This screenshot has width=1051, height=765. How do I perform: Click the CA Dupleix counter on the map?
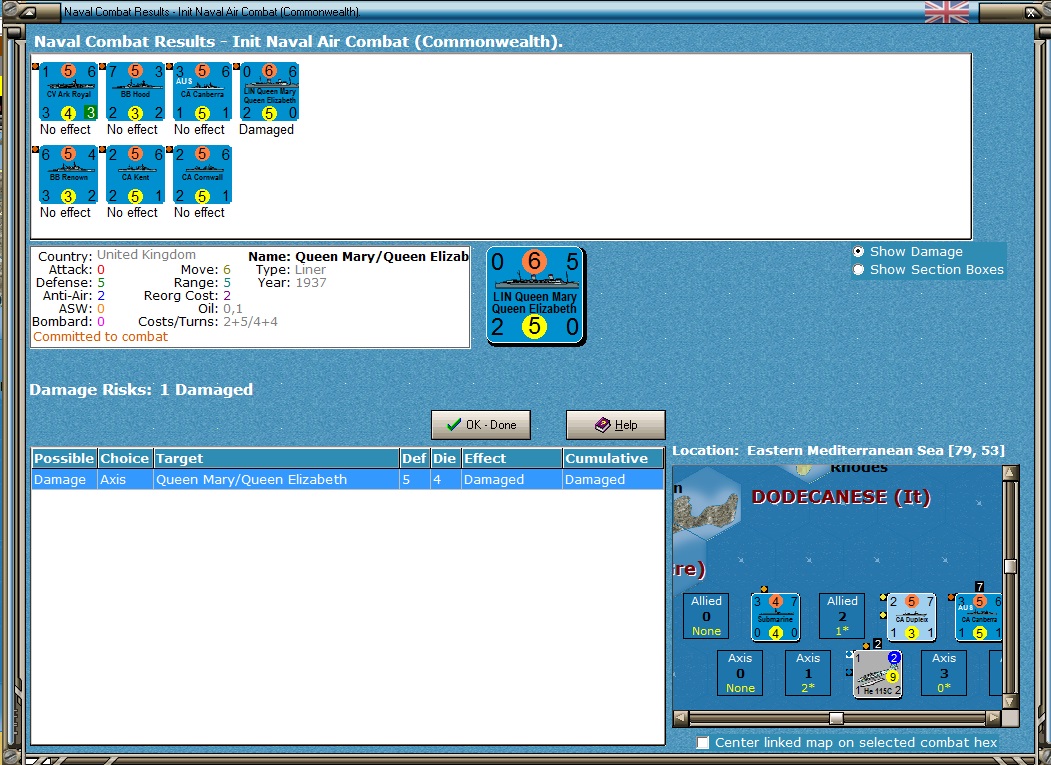(x=912, y=617)
